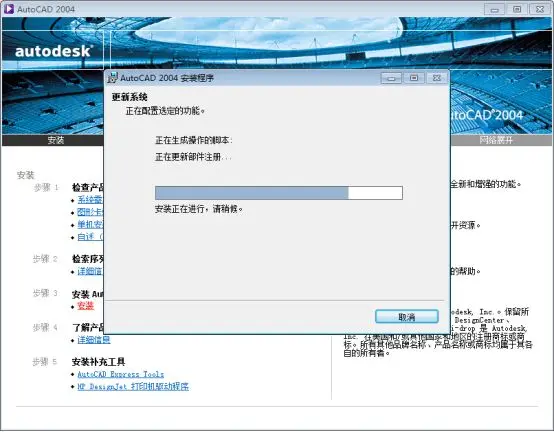This screenshot has height=432, width=554.
Task: Click the 安装补充工具 heading in step 5
Action: pos(98,362)
